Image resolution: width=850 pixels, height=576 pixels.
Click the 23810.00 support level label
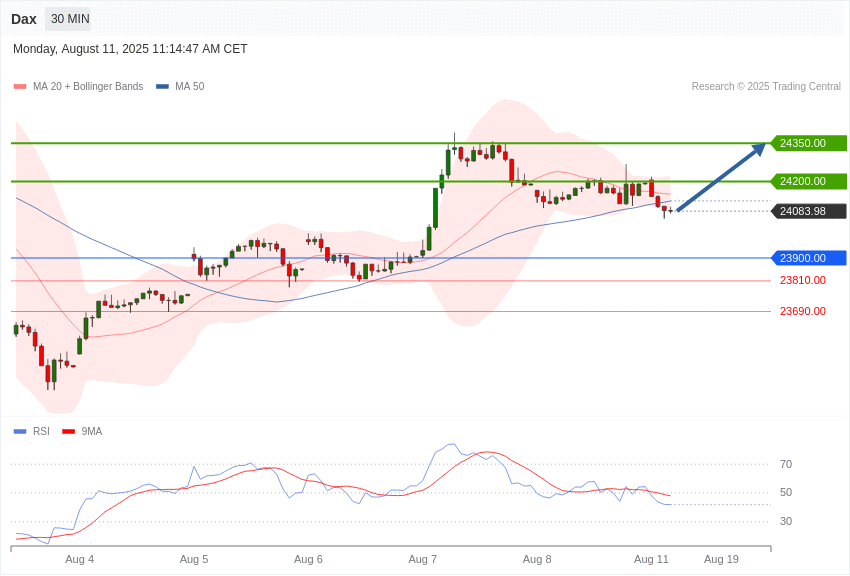(x=803, y=281)
